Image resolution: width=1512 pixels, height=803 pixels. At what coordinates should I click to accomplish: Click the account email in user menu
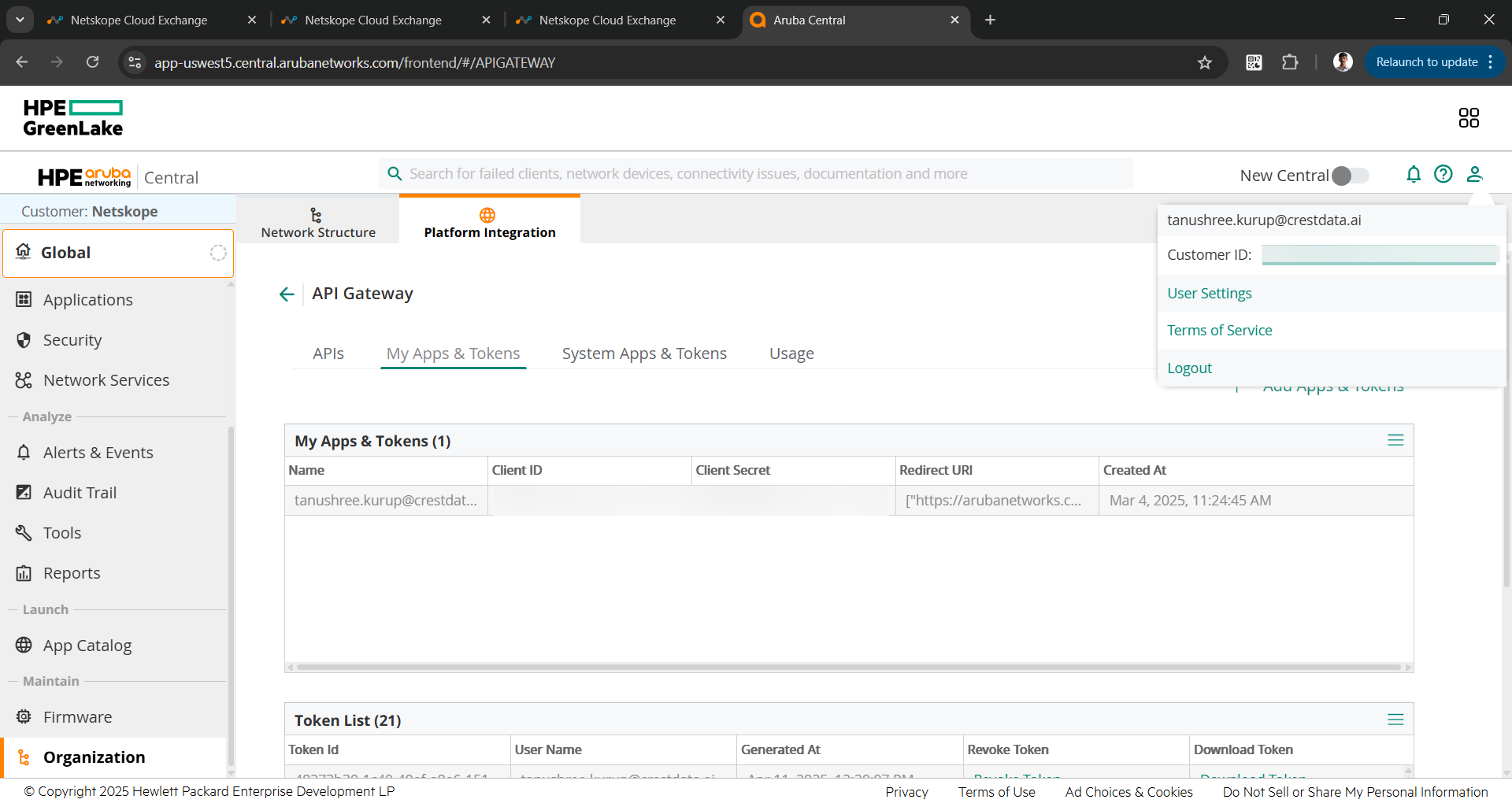coord(1264,220)
